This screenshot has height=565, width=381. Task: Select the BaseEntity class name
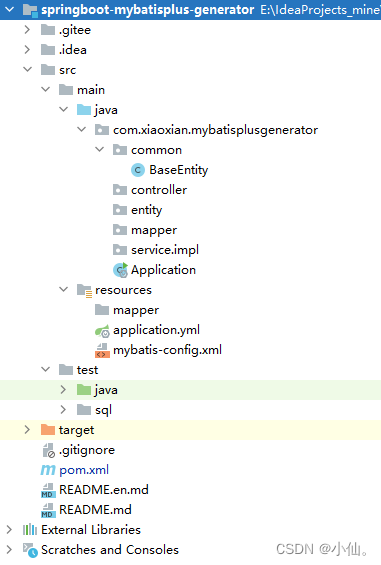point(179,170)
